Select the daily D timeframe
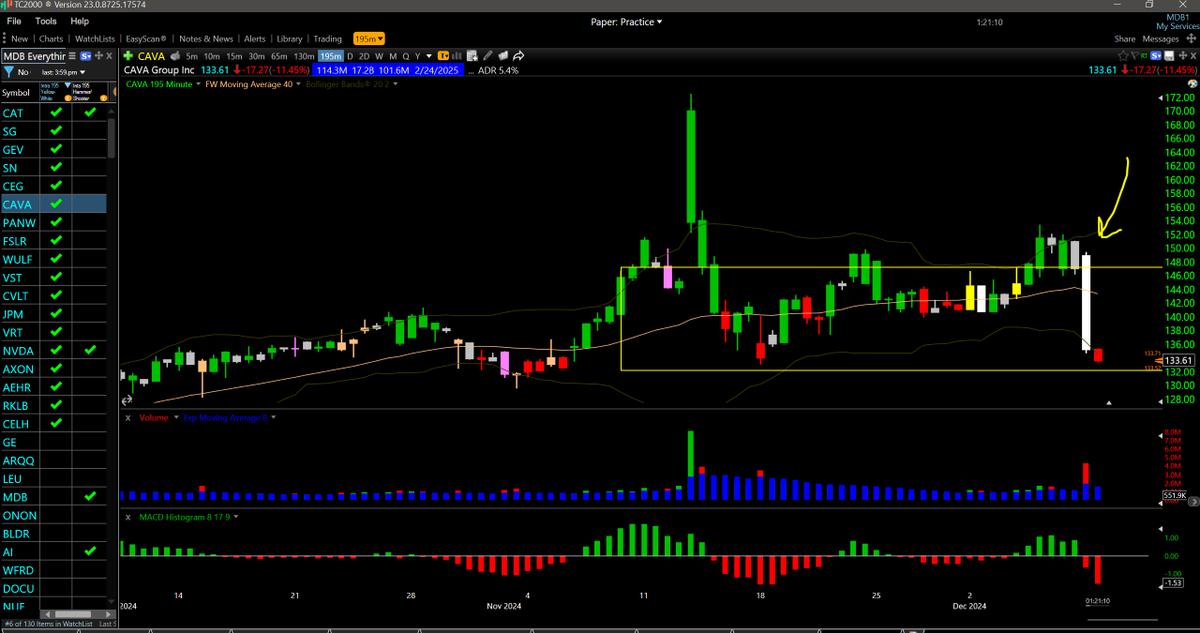The height and width of the screenshot is (633, 1200). (350, 56)
